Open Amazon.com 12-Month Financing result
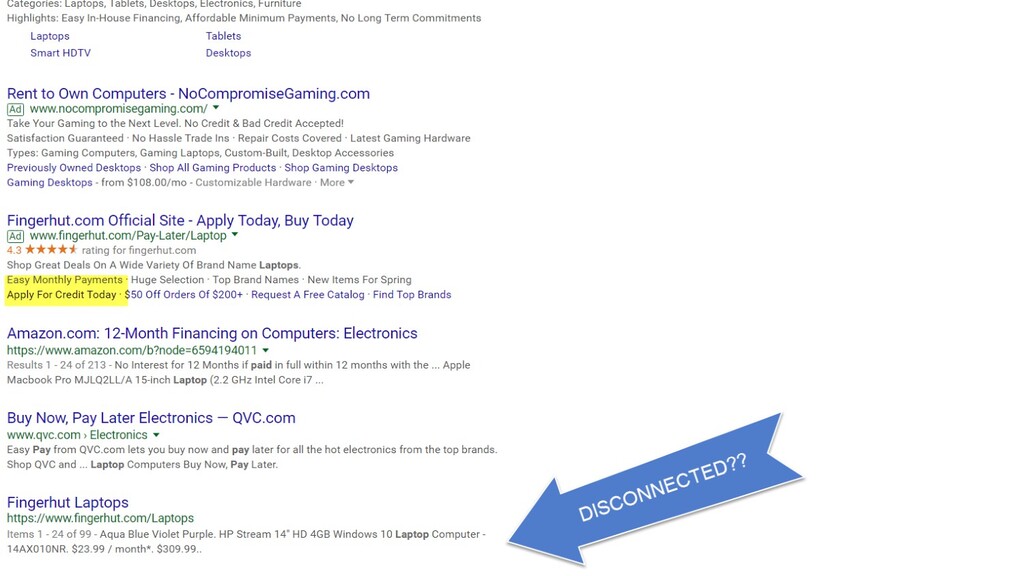Viewport: 1024px width, 576px height. pos(212,333)
